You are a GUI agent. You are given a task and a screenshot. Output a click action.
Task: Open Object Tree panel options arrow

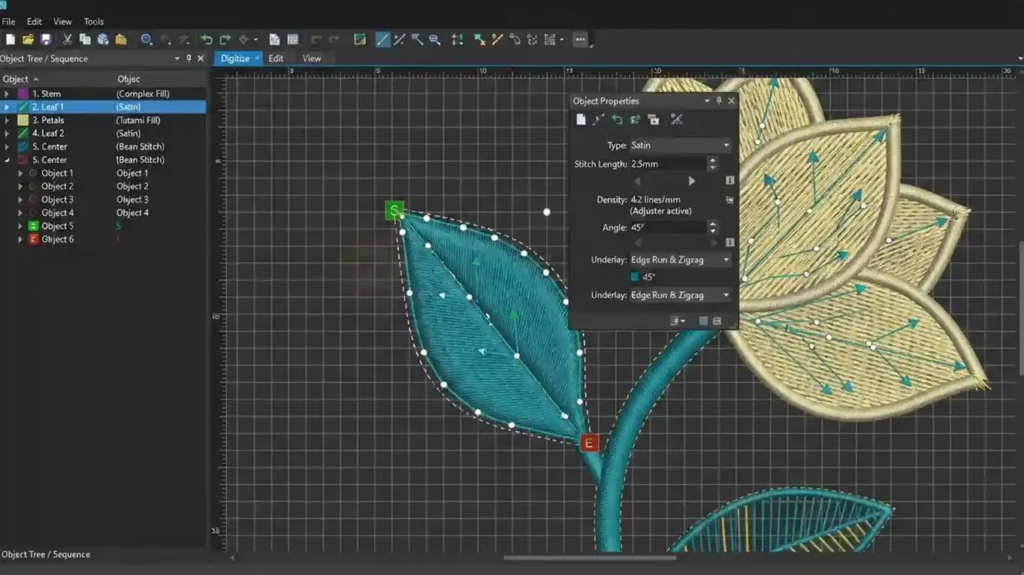click(177, 58)
